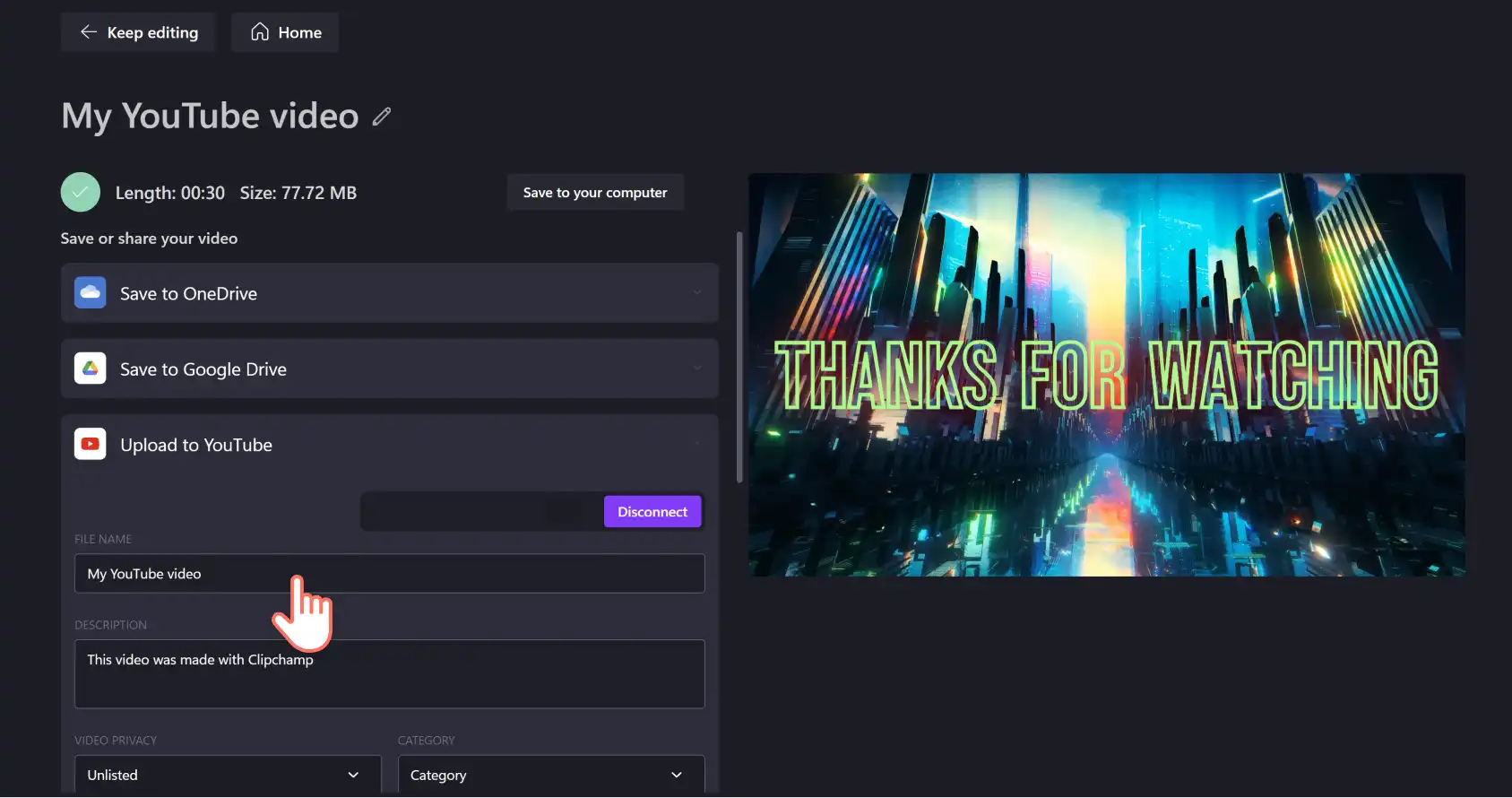Click the house icon beside Home

(260, 32)
